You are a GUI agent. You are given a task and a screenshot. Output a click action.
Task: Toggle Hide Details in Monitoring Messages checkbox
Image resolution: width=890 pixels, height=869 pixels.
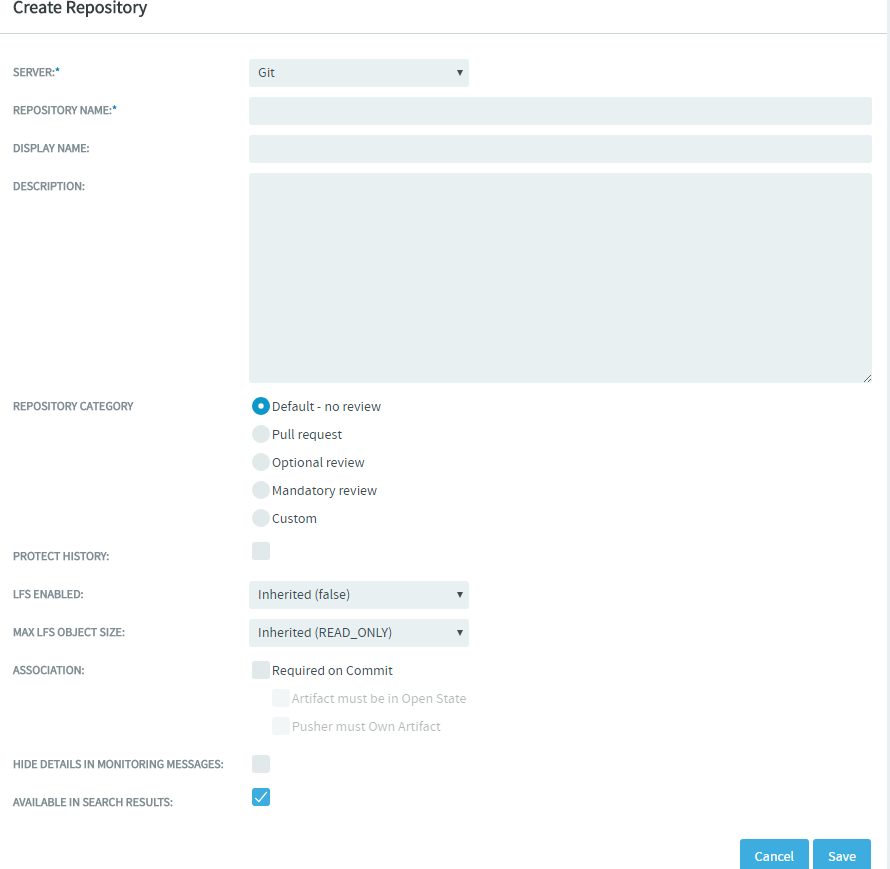click(261, 764)
